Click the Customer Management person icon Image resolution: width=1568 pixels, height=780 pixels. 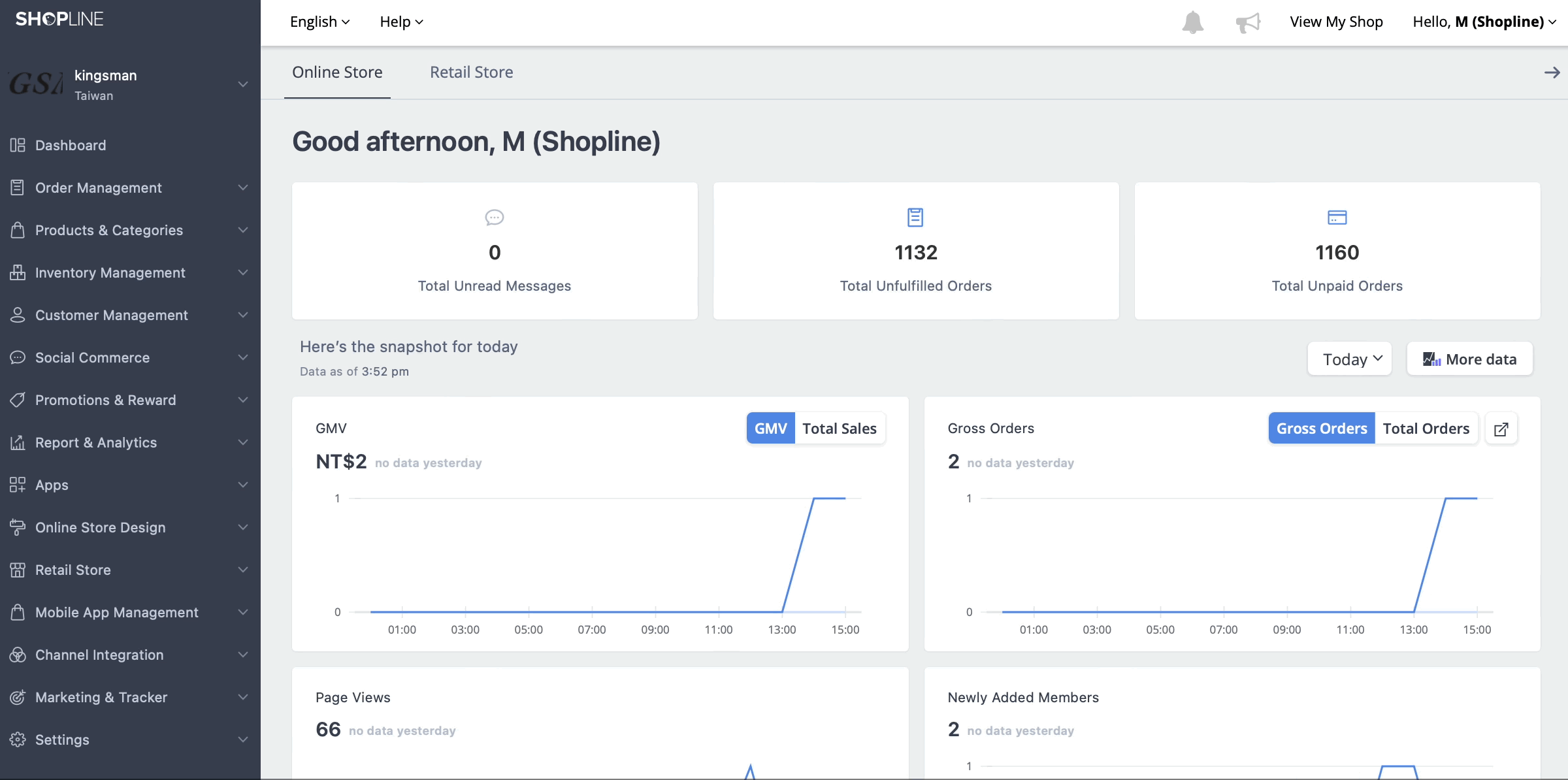click(x=18, y=315)
